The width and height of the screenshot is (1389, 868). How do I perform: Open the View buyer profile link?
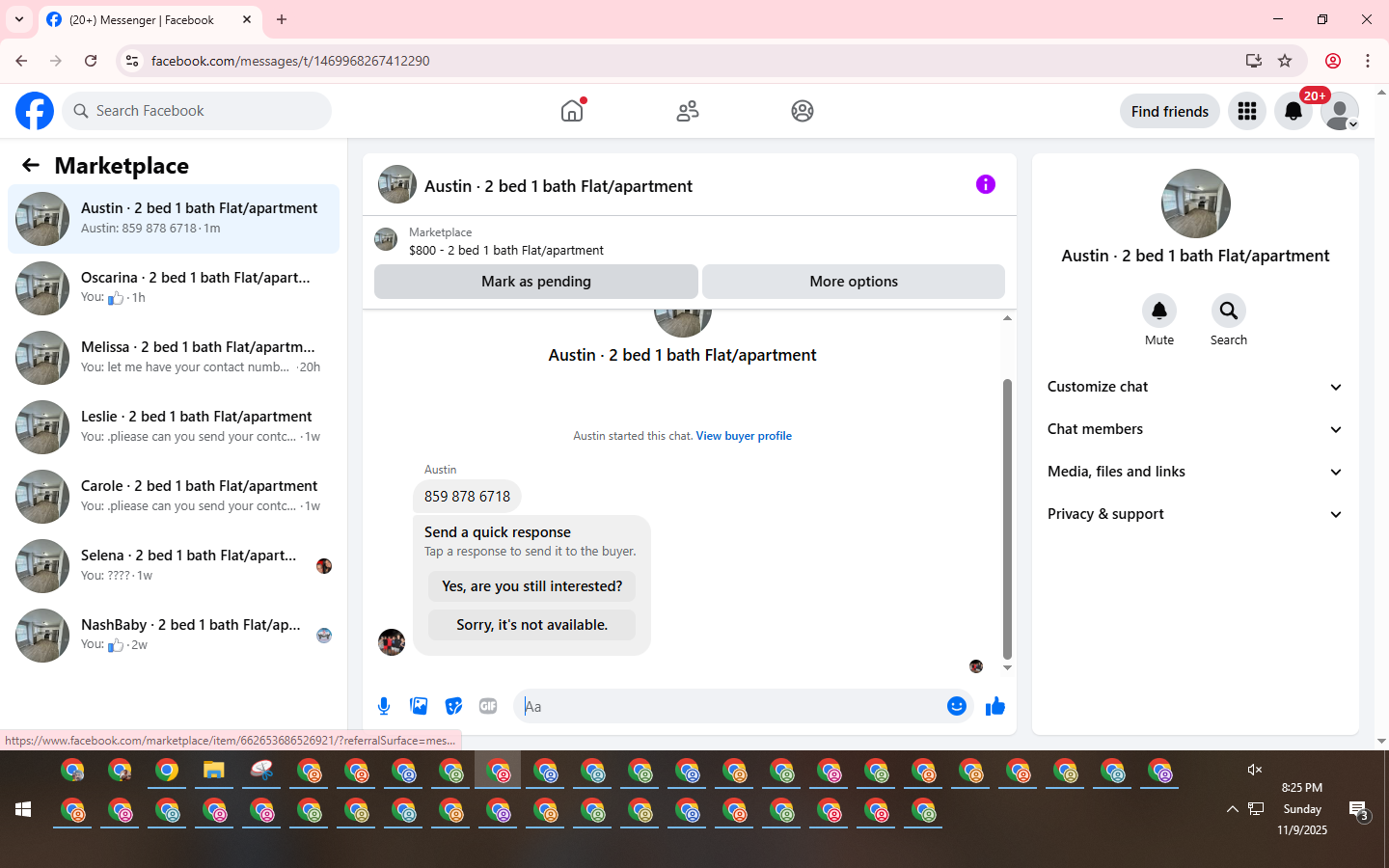[x=744, y=436]
